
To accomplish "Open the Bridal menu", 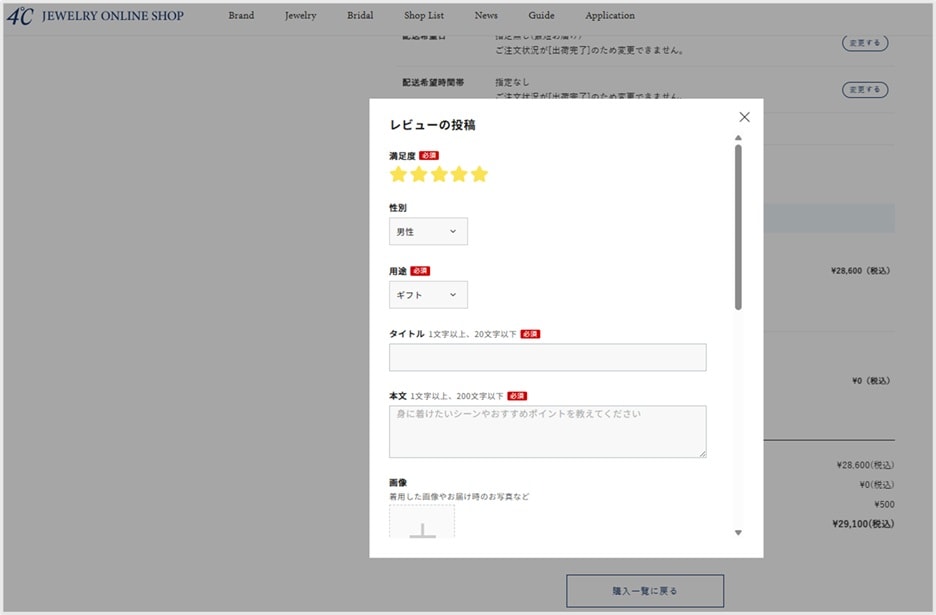I will coord(360,16).
